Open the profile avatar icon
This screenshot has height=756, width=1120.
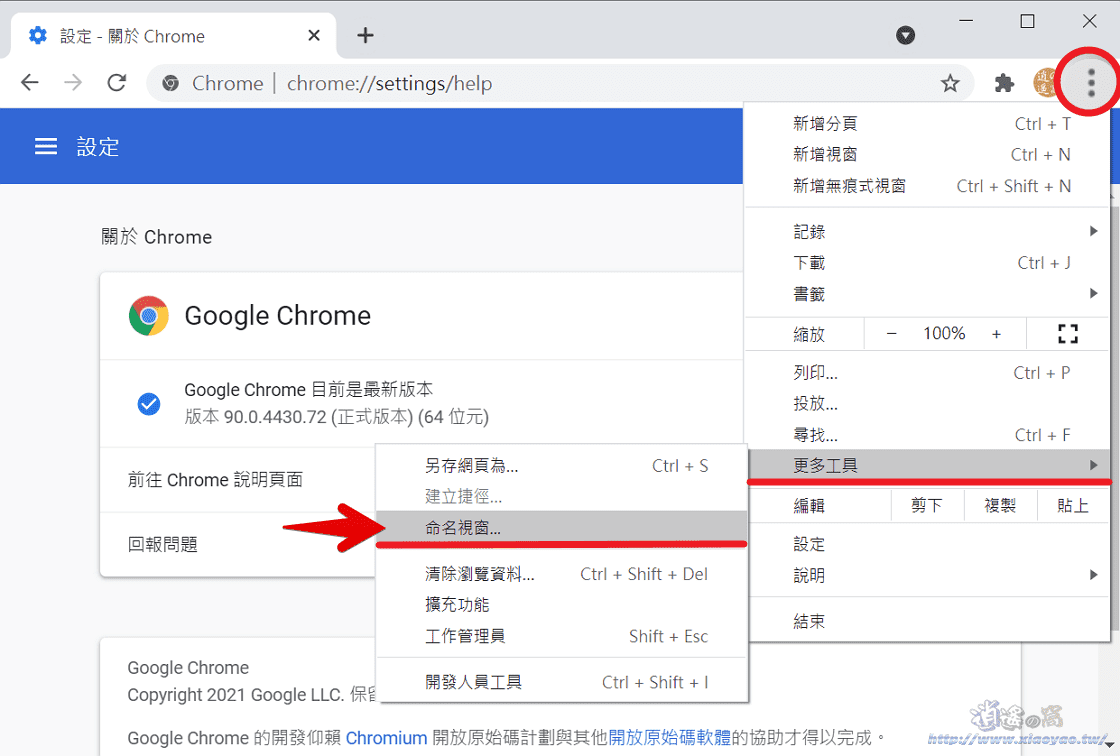[x=1046, y=83]
